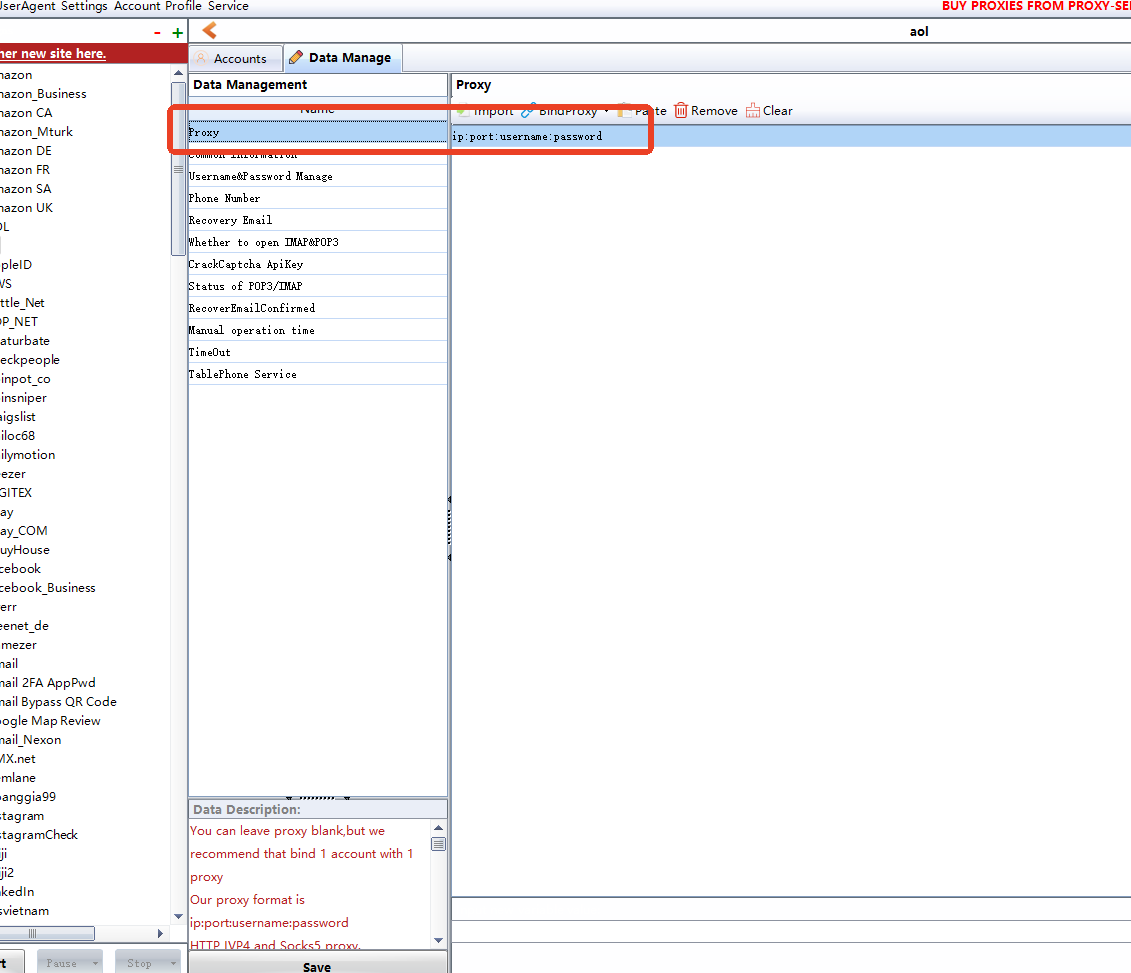Select Amazon UK in site list
Screen dimensions: 1131x973
27,208
